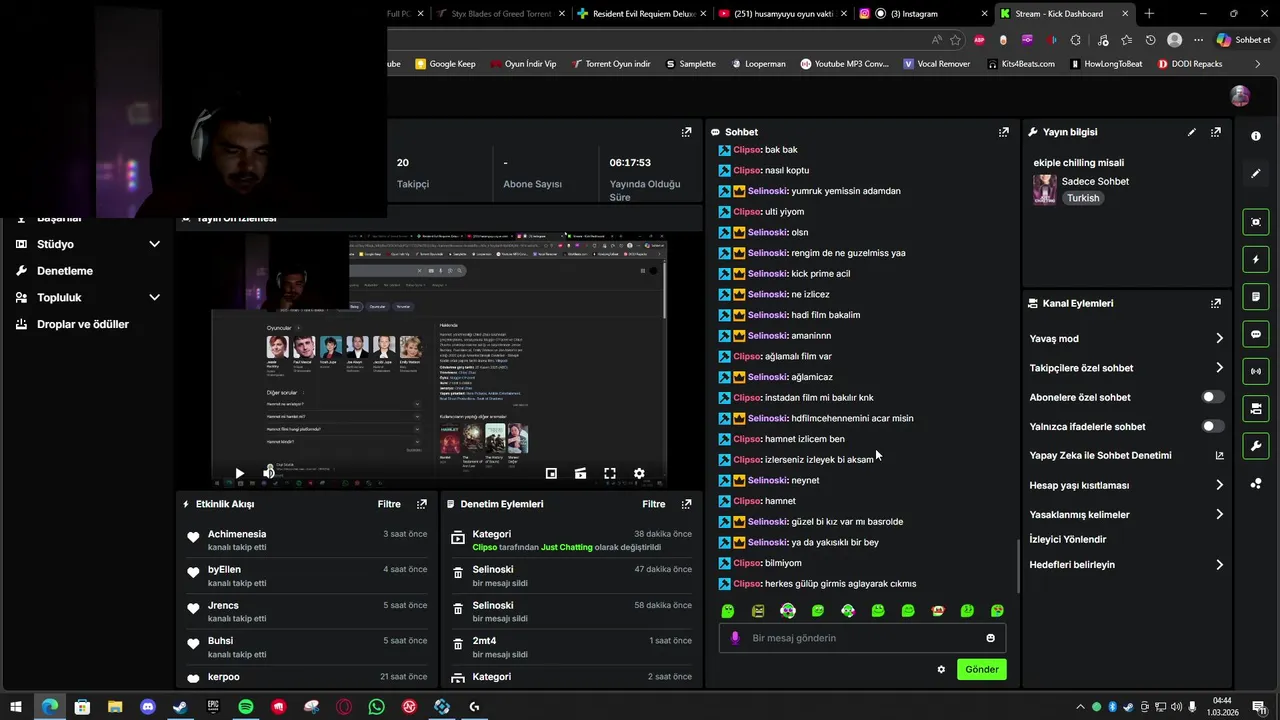This screenshot has width=1280, height=720.
Task: Click the lightning bolt icon in right sidebar
Action: [1256, 260]
